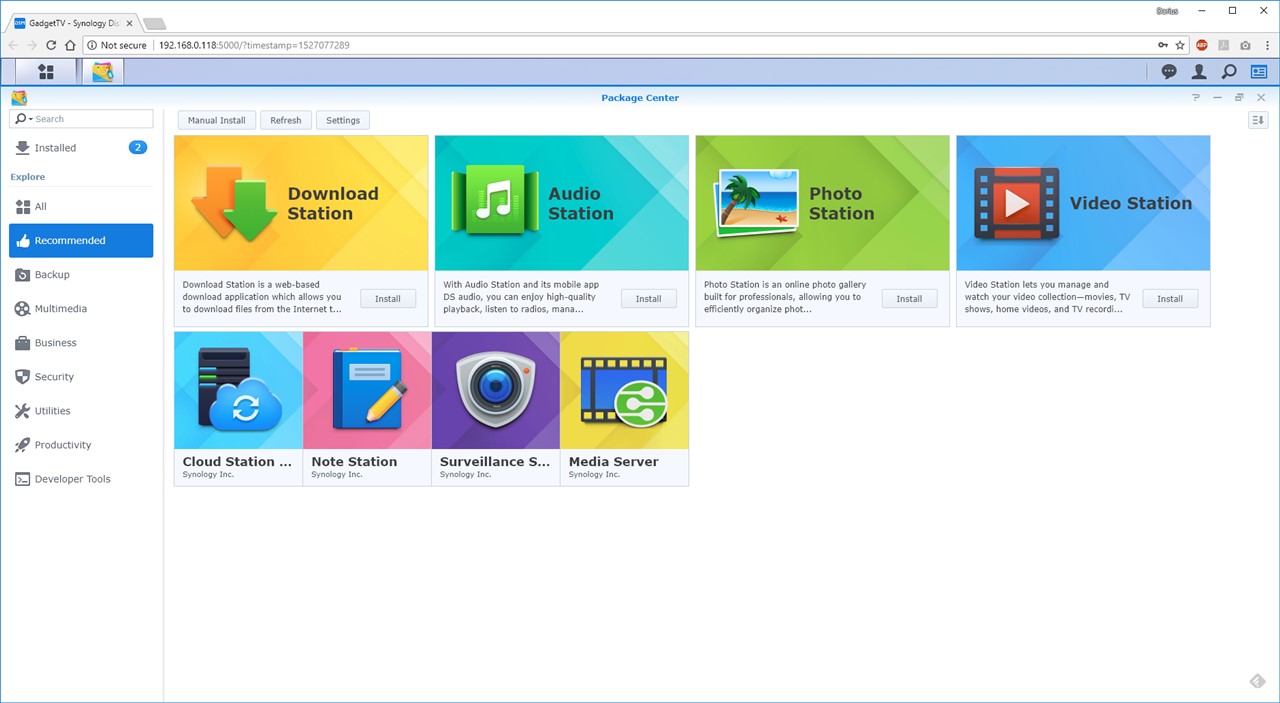1280x703 pixels.
Task: Click the Manual Install button
Action: tap(217, 120)
